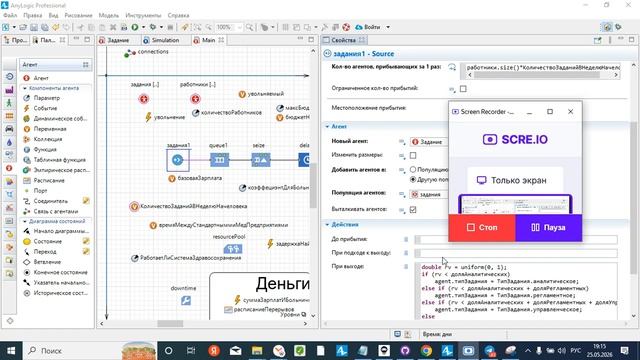Open Новый агент Задание dropdown
640x360 pixels.
click(x=429, y=142)
